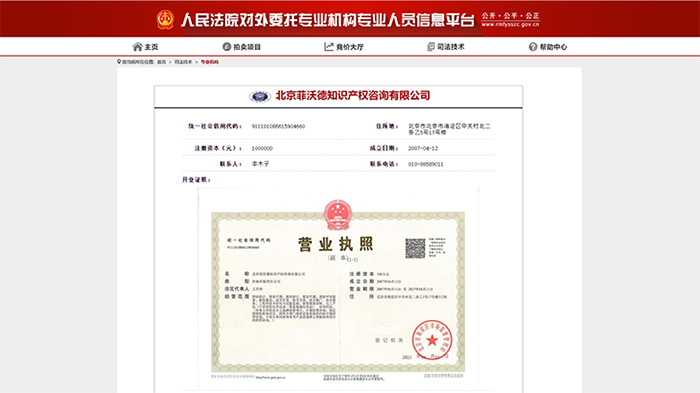
Task: Select the credit code number starting with 9111
Action: 278,126
